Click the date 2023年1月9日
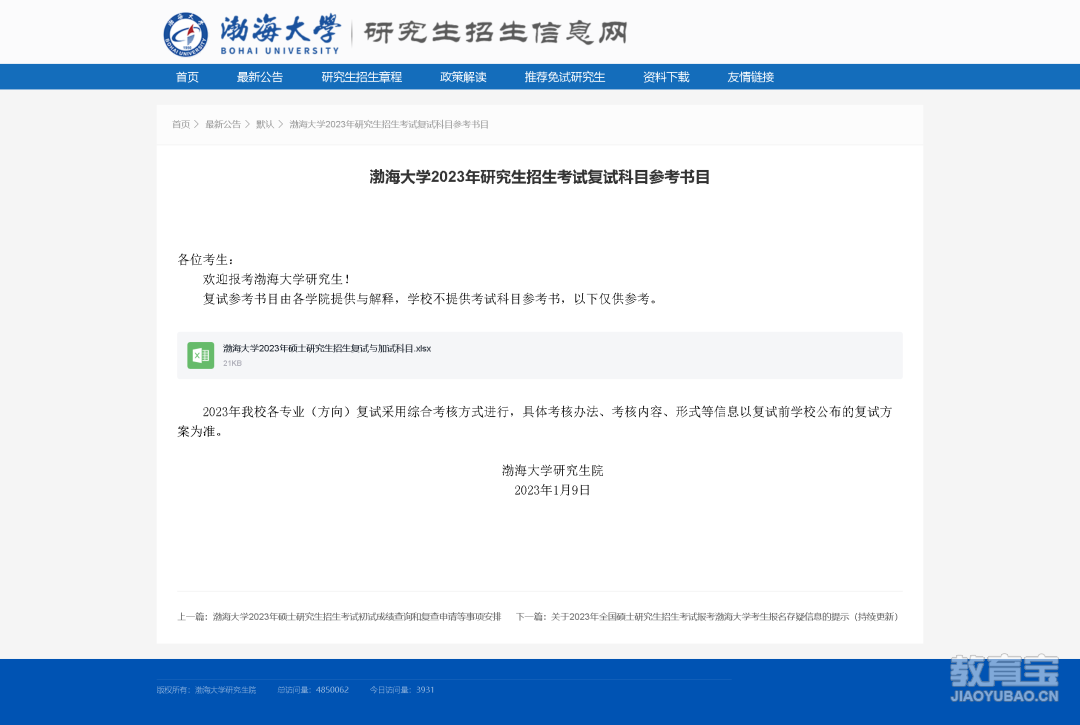 point(552,490)
